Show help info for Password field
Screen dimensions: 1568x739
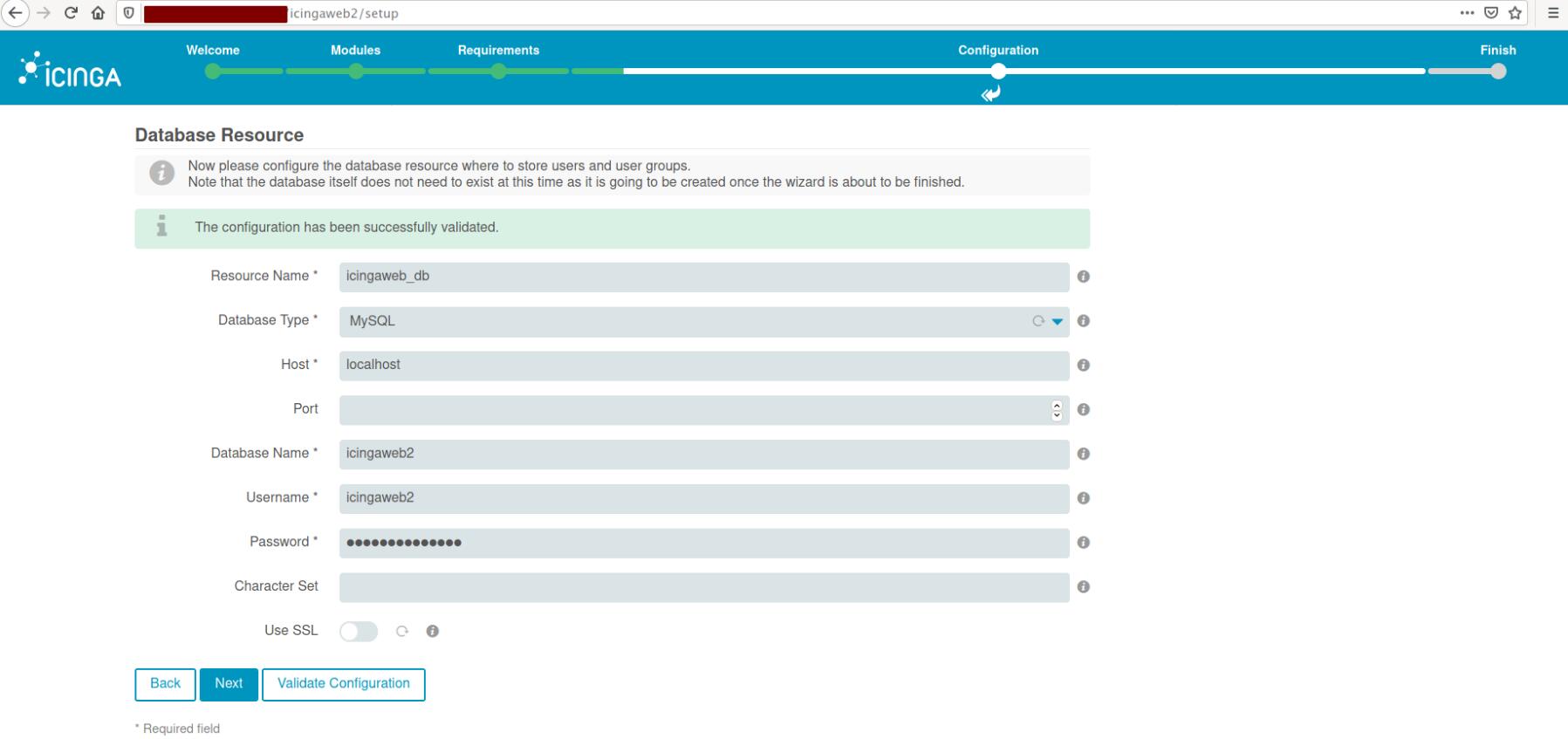click(1084, 543)
